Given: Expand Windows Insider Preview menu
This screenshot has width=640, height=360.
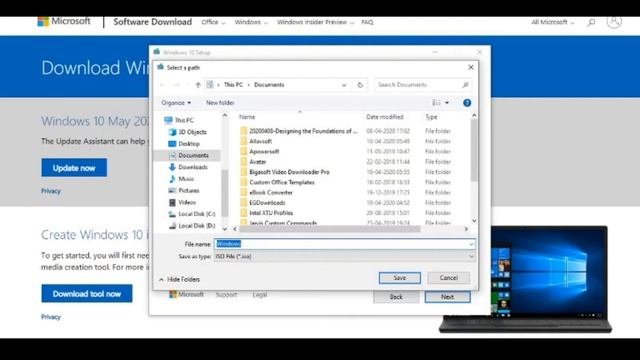Looking at the screenshot, I should (315, 22).
